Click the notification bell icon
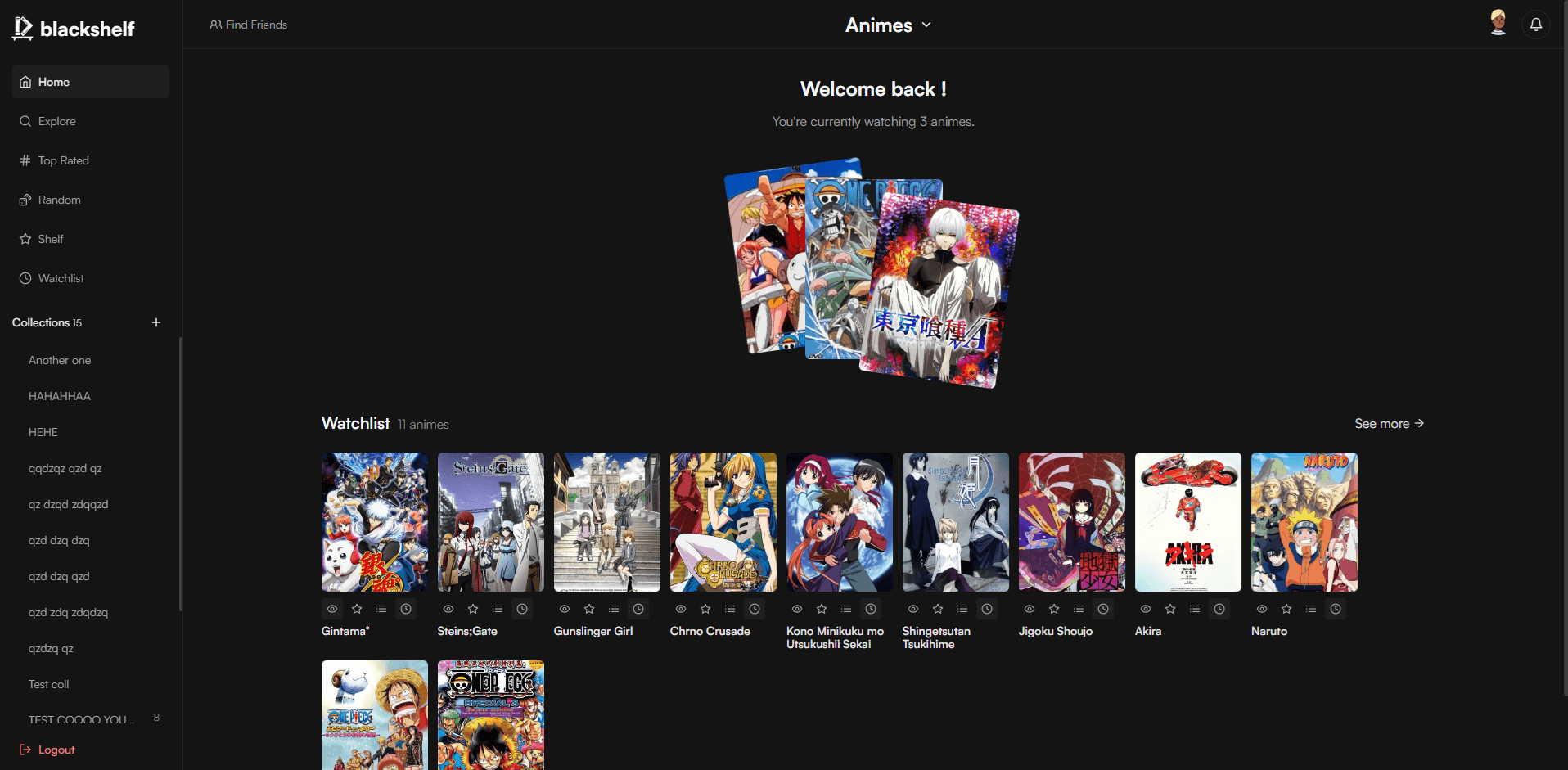Image resolution: width=1568 pixels, height=770 pixels. click(x=1536, y=25)
